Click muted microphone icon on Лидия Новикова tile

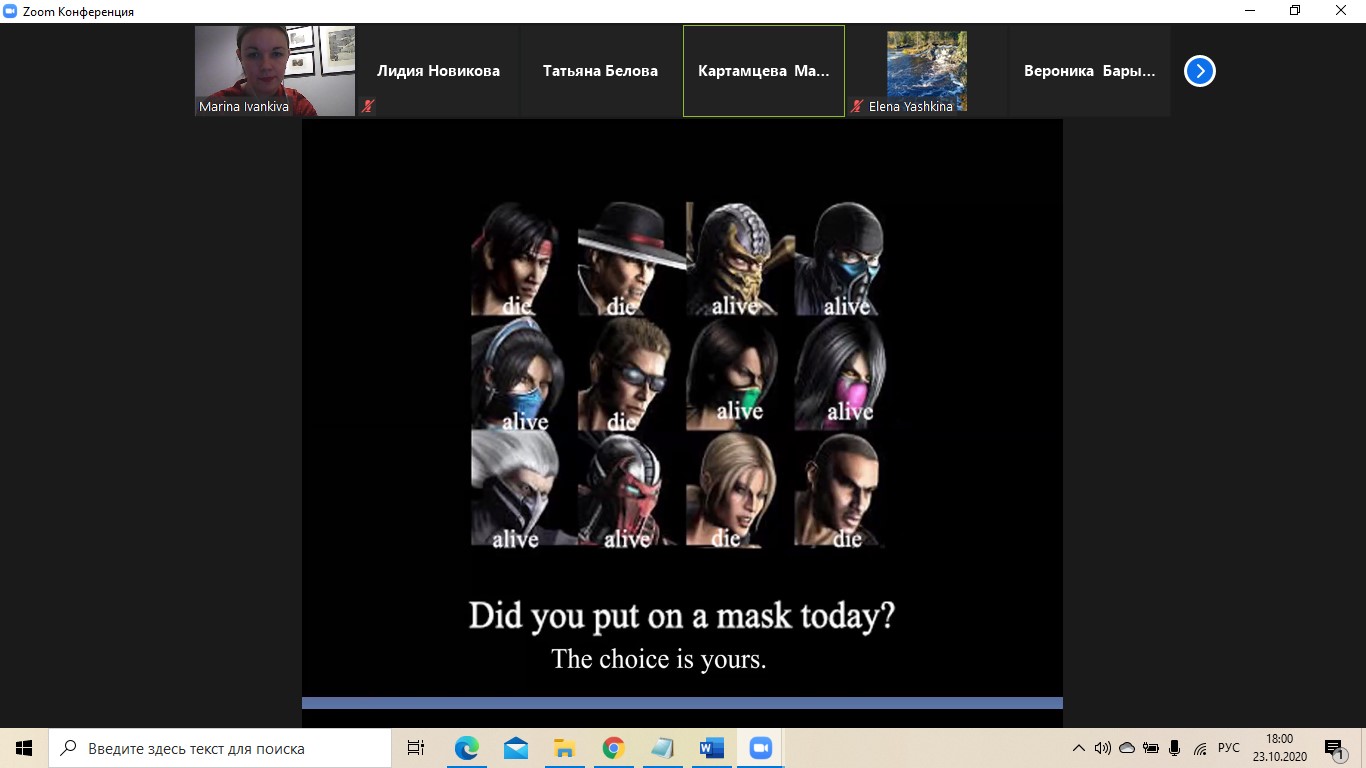[368, 106]
